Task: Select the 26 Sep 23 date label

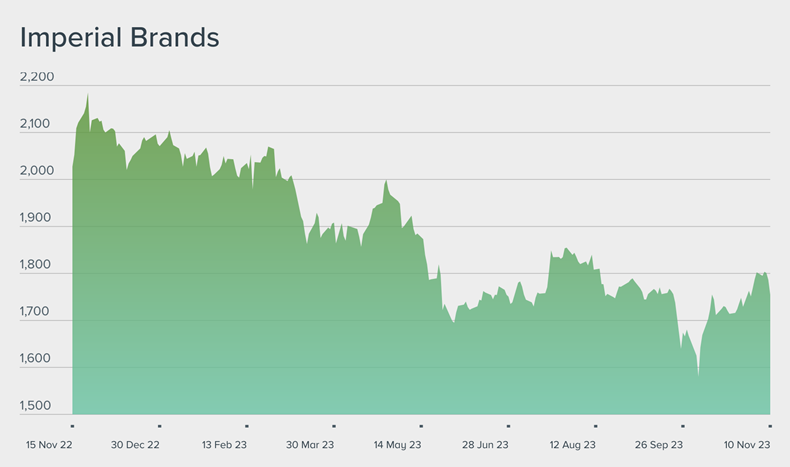Action: click(660, 445)
